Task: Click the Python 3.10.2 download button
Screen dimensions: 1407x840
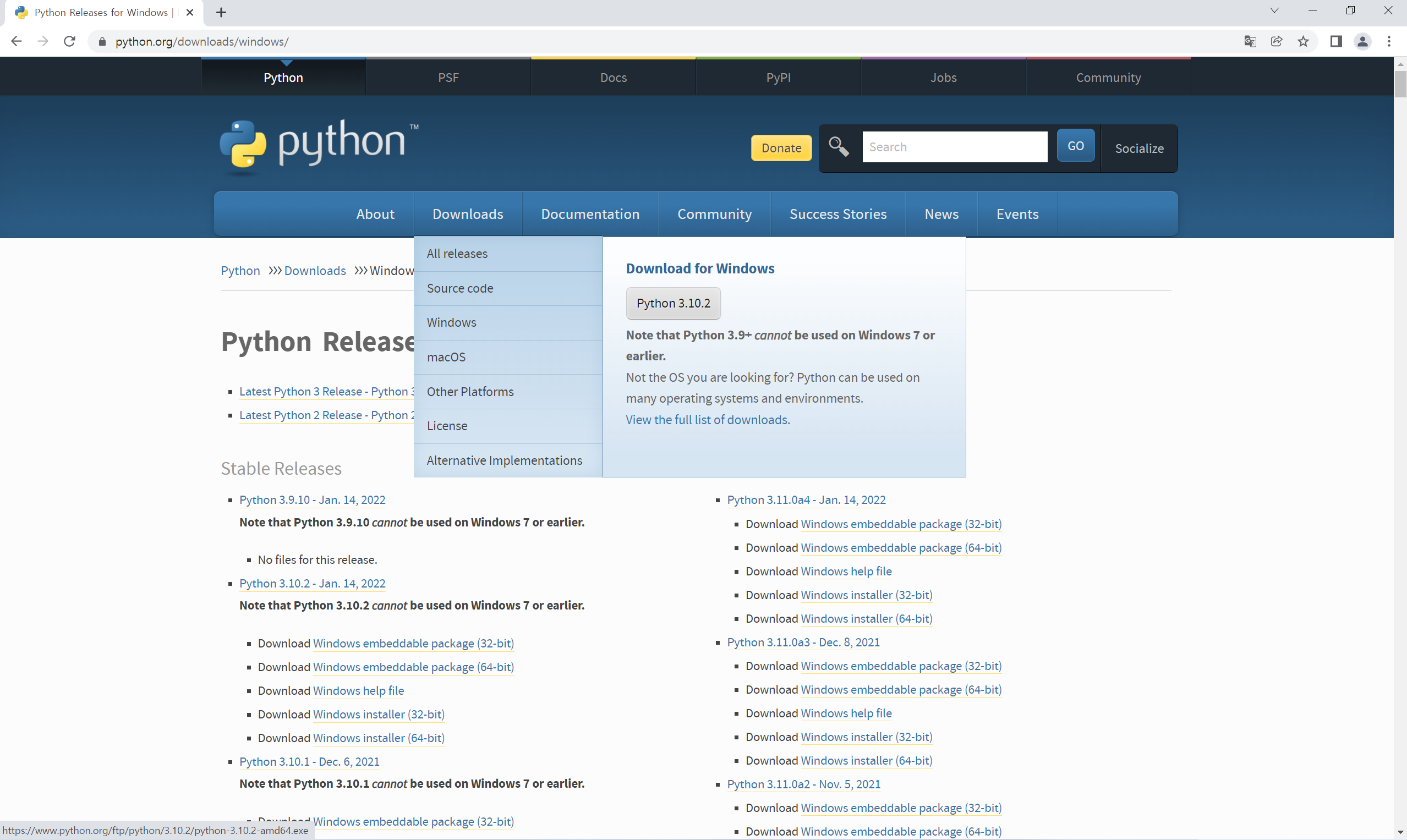Action: tap(673, 304)
